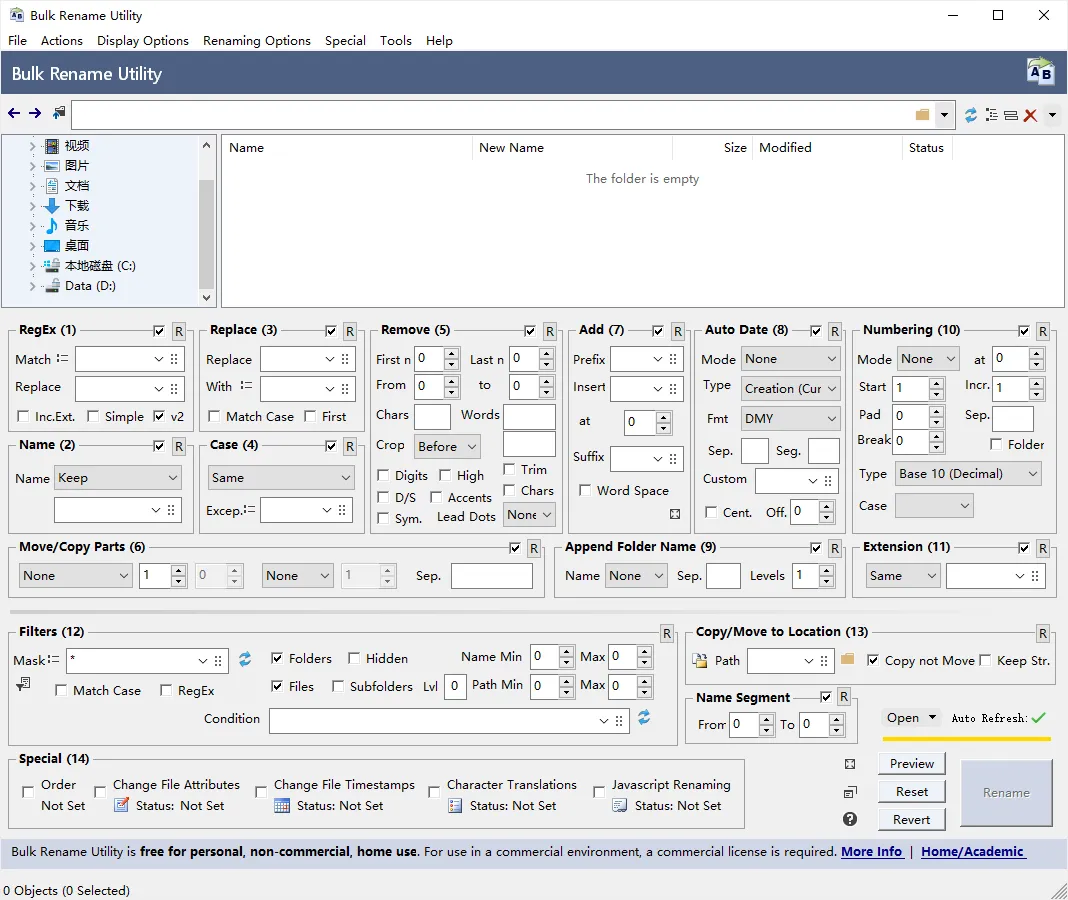The image size is (1068, 900).
Task: Click the blue refresh icon in top toolbar
Action: coord(971,114)
